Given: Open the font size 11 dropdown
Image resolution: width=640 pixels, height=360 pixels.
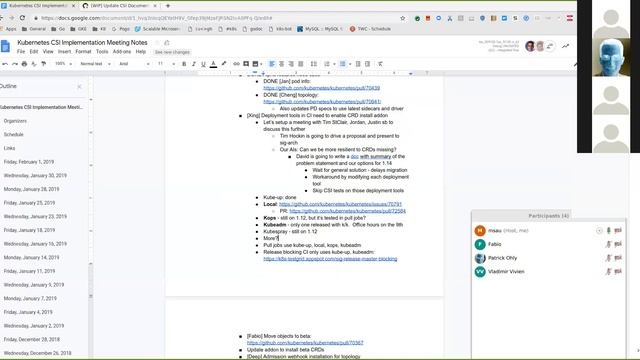Looking at the screenshot, I should click(x=166, y=64).
